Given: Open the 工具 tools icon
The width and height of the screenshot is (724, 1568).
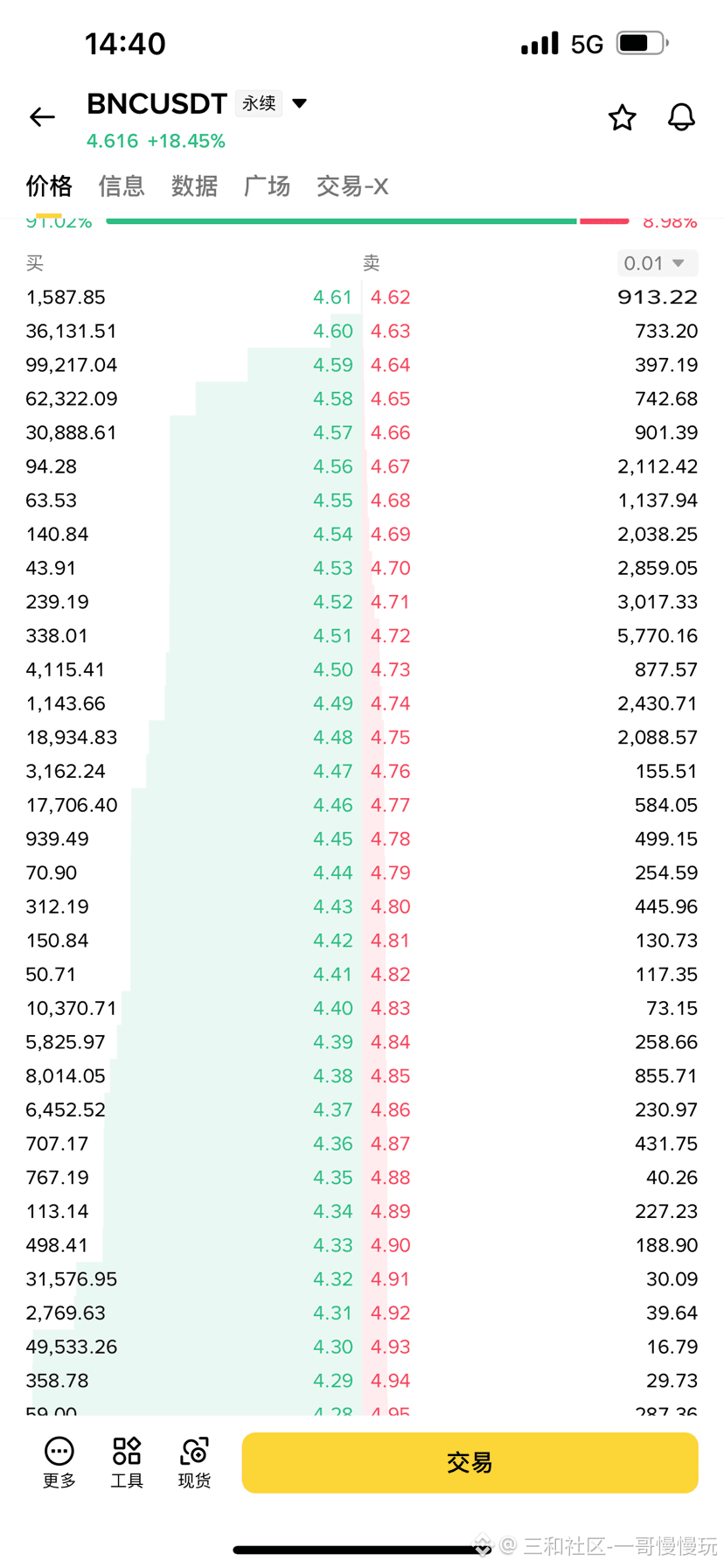Looking at the screenshot, I should point(127,1462).
